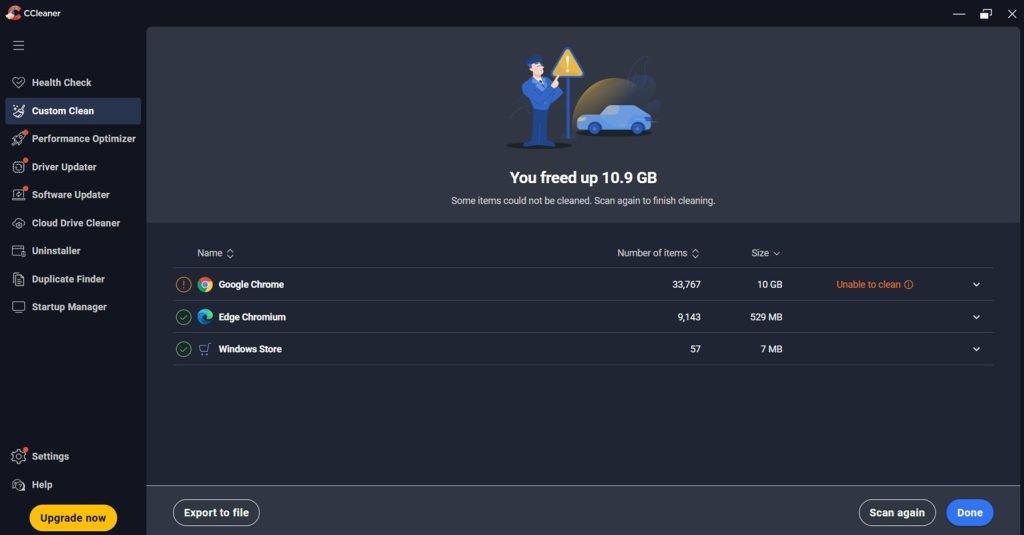Click the Google Chrome row name
Viewport: 1024px width, 535px height.
251,284
